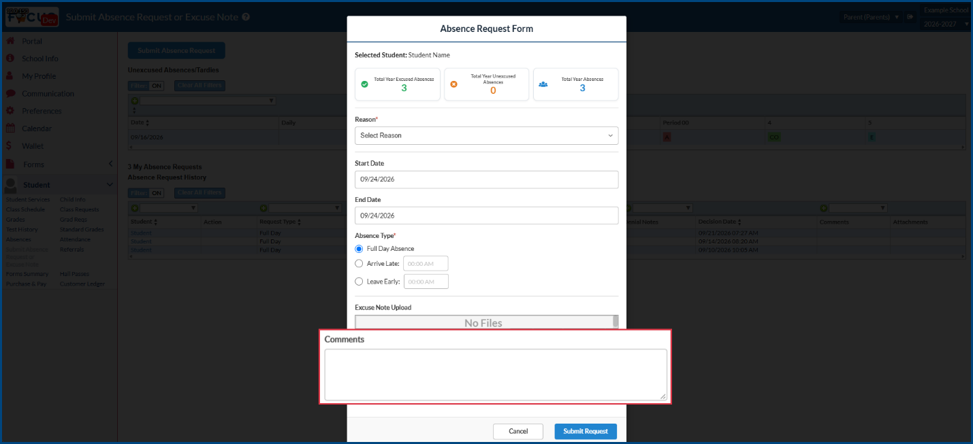The width and height of the screenshot is (973, 444).
Task: Click decision date 09/10/2026 10:05 AM
Action: (729, 250)
